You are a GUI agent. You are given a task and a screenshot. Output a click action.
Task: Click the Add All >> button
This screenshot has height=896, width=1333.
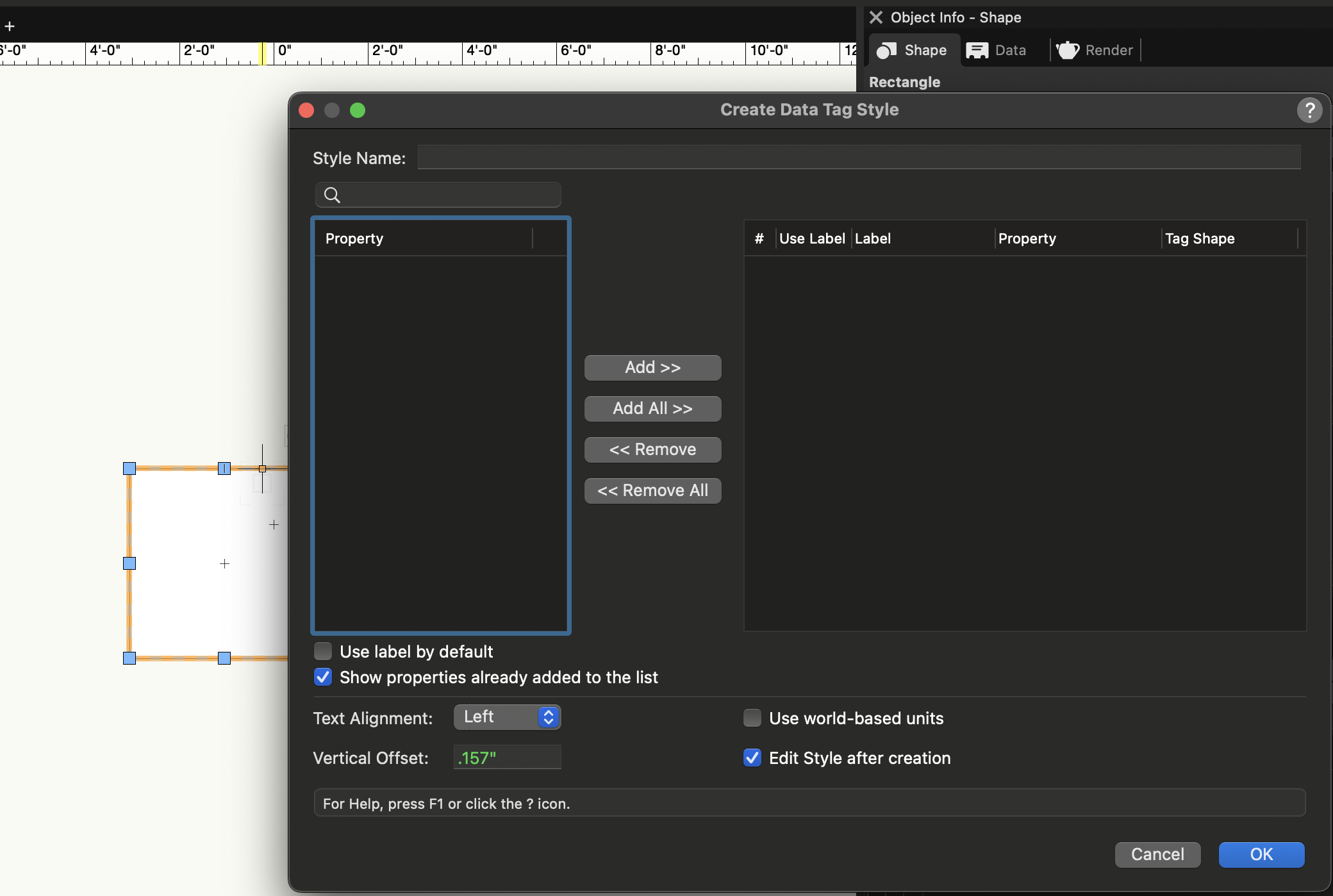tap(652, 408)
